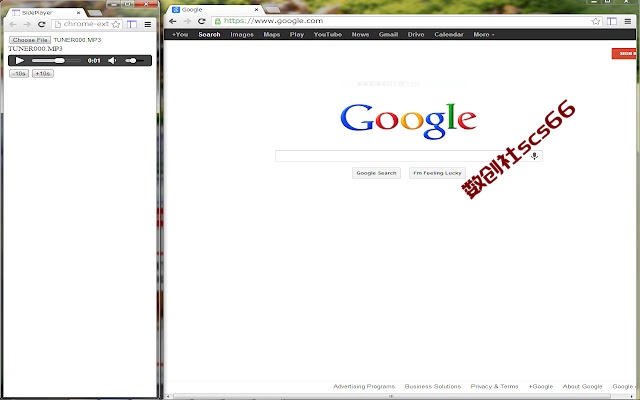Image resolution: width=640 pixels, height=400 pixels.
Task: Play the TUNER000.MP3 audio
Action: 20,60
